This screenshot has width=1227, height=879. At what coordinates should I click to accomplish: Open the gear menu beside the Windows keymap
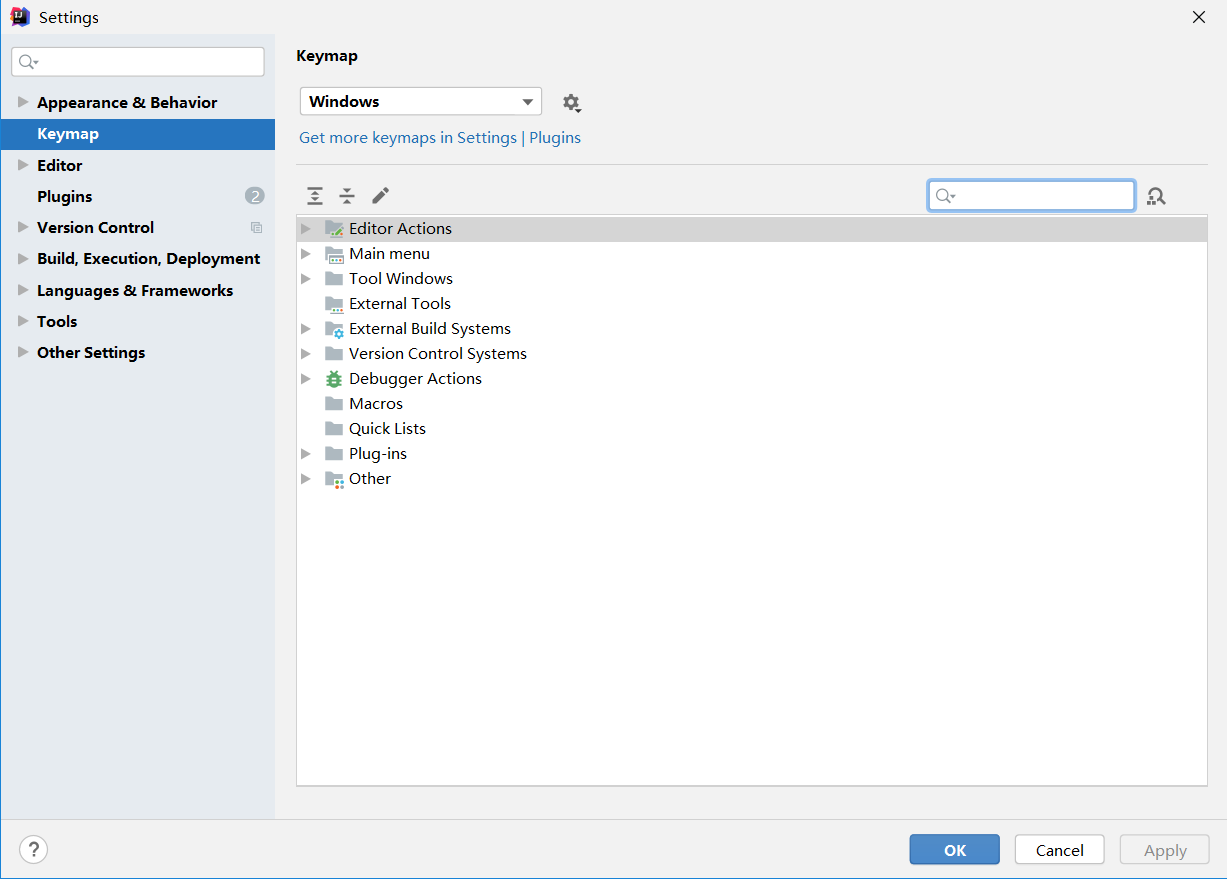tap(571, 102)
